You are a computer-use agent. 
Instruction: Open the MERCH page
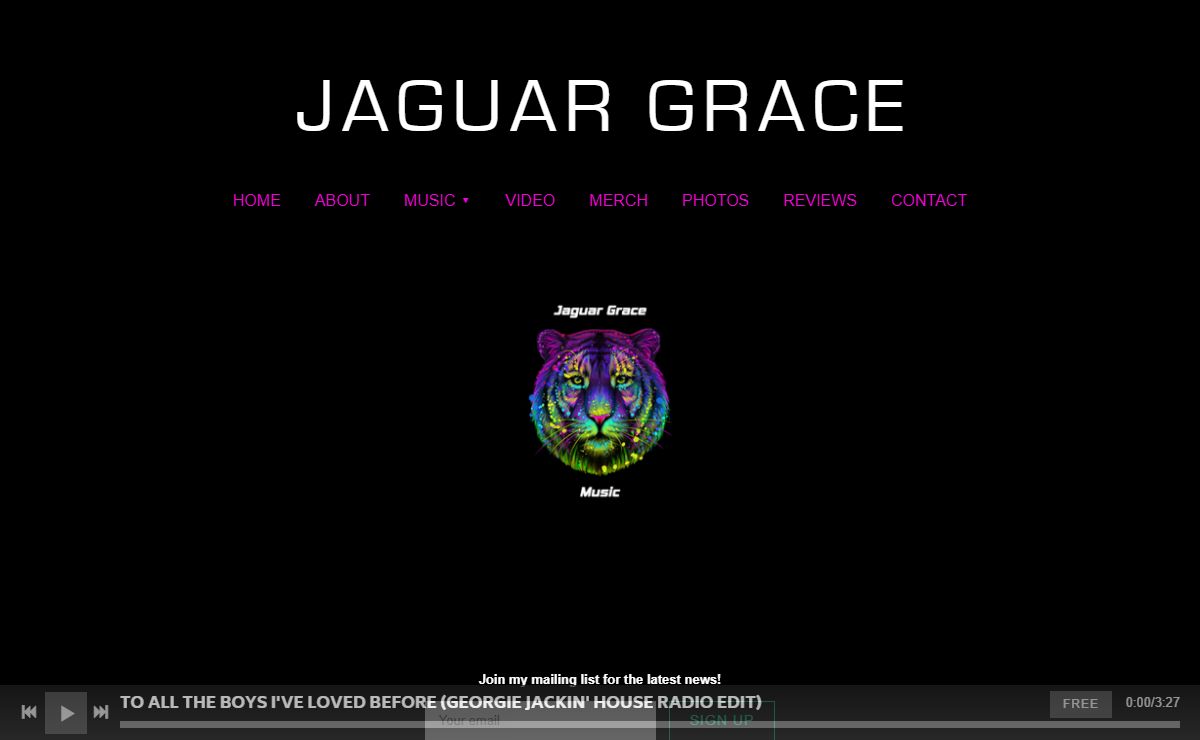tap(618, 200)
